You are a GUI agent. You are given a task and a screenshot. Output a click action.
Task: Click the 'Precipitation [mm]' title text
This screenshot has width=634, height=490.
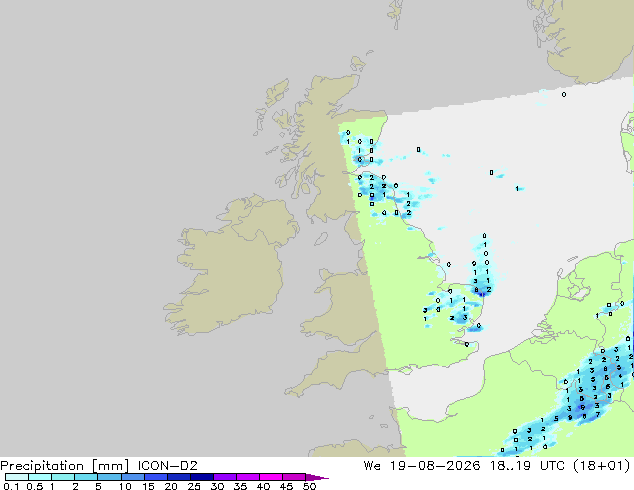point(65,466)
